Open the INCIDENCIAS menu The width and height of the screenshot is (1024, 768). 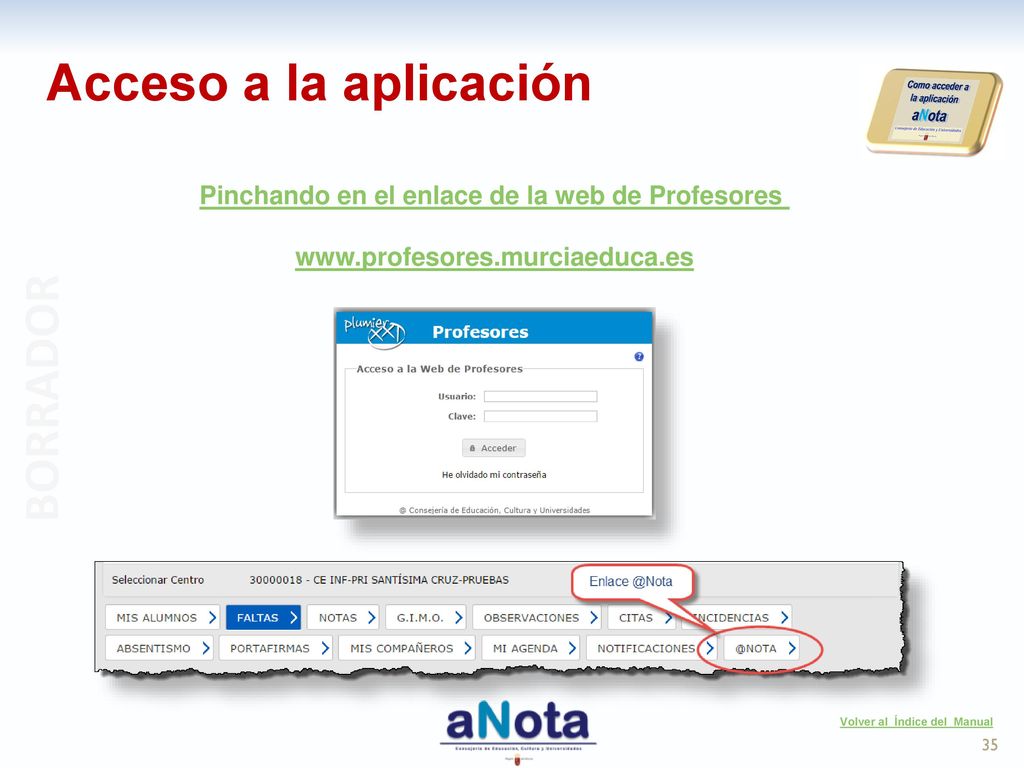[x=737, y=617]
